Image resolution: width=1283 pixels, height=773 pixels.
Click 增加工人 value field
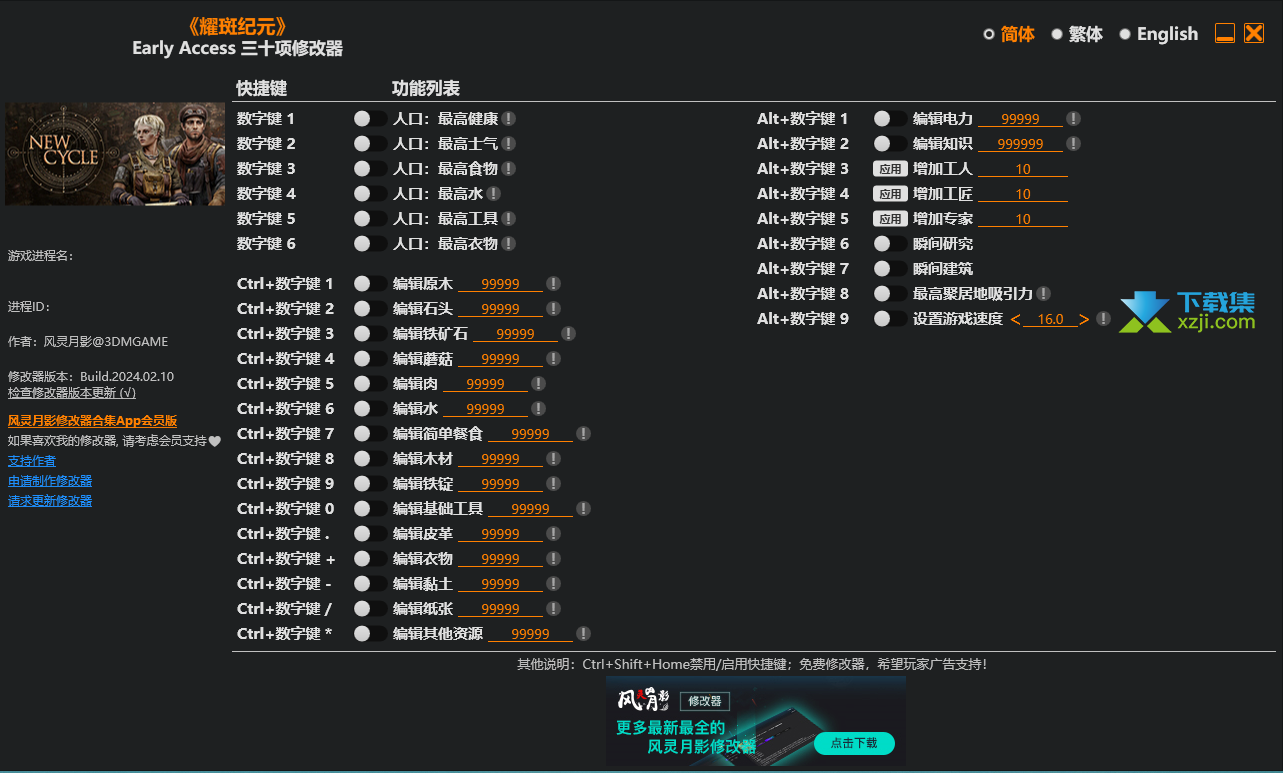1023,168
